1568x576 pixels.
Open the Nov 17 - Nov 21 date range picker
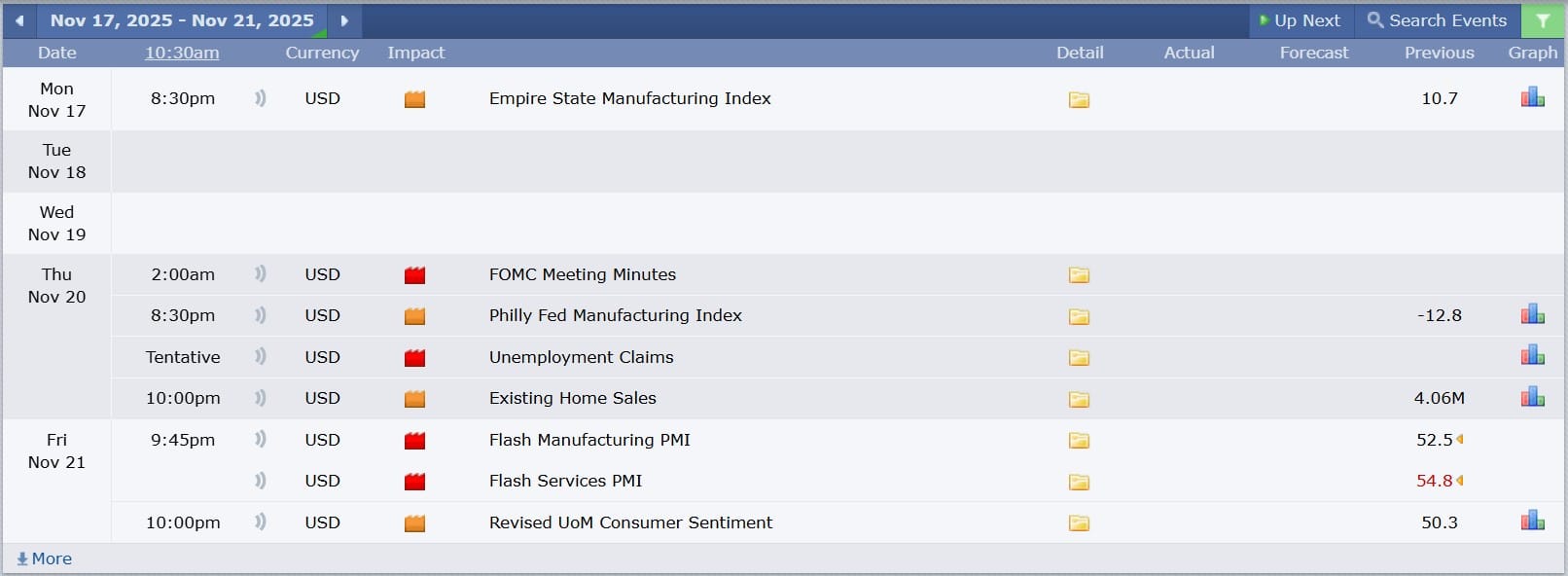coord(182,20)
